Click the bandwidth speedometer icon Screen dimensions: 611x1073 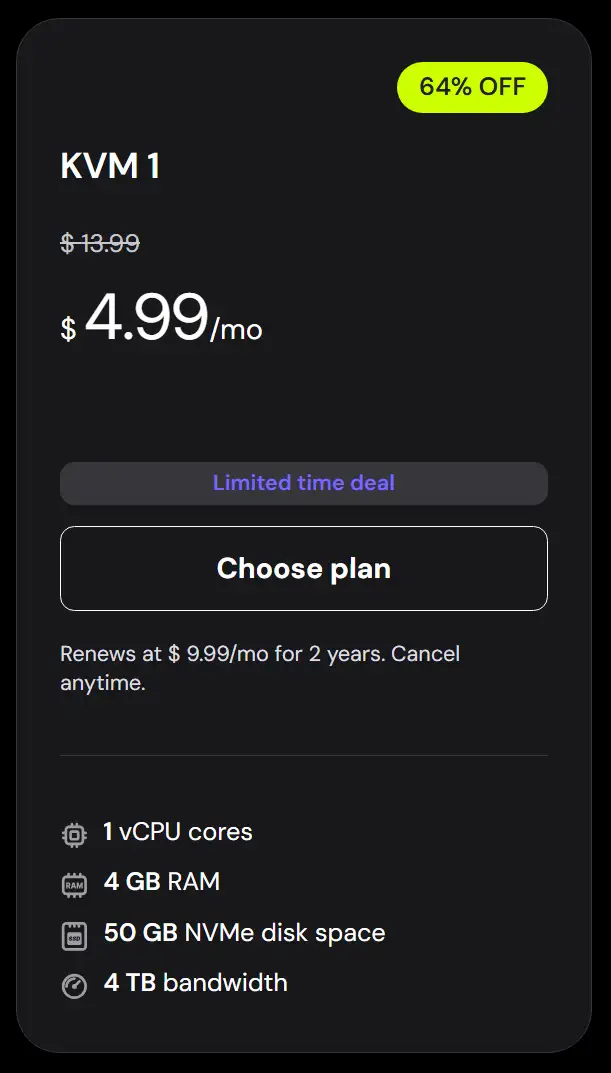(x=74, y=986)
